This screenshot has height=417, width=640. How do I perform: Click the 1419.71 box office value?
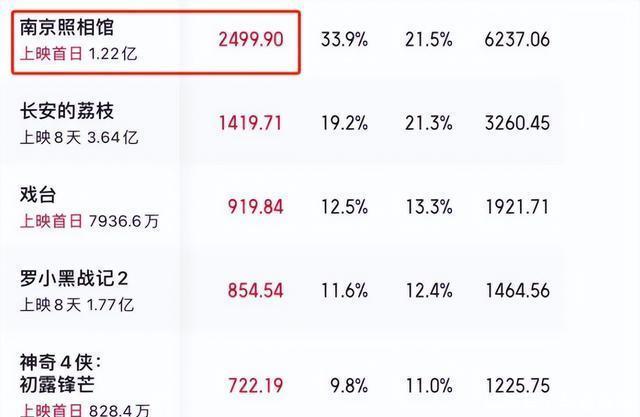point(250,124)
